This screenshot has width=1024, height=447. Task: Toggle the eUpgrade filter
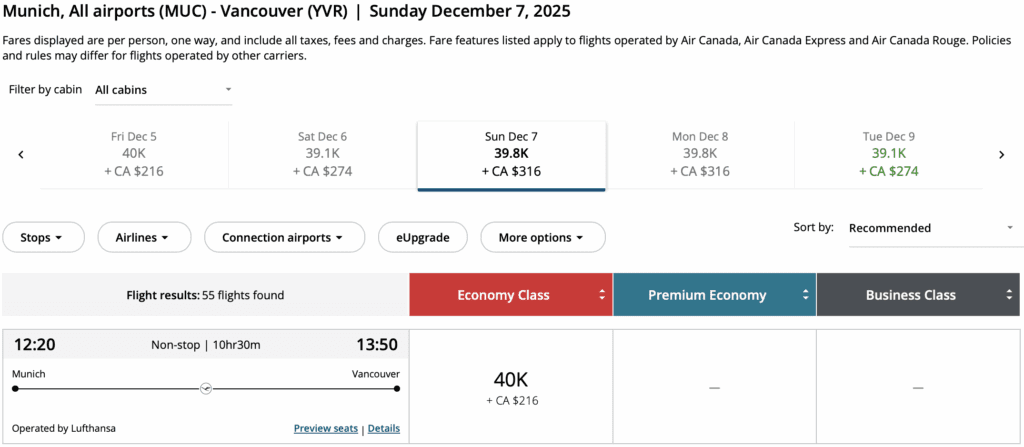click(421, 238)
